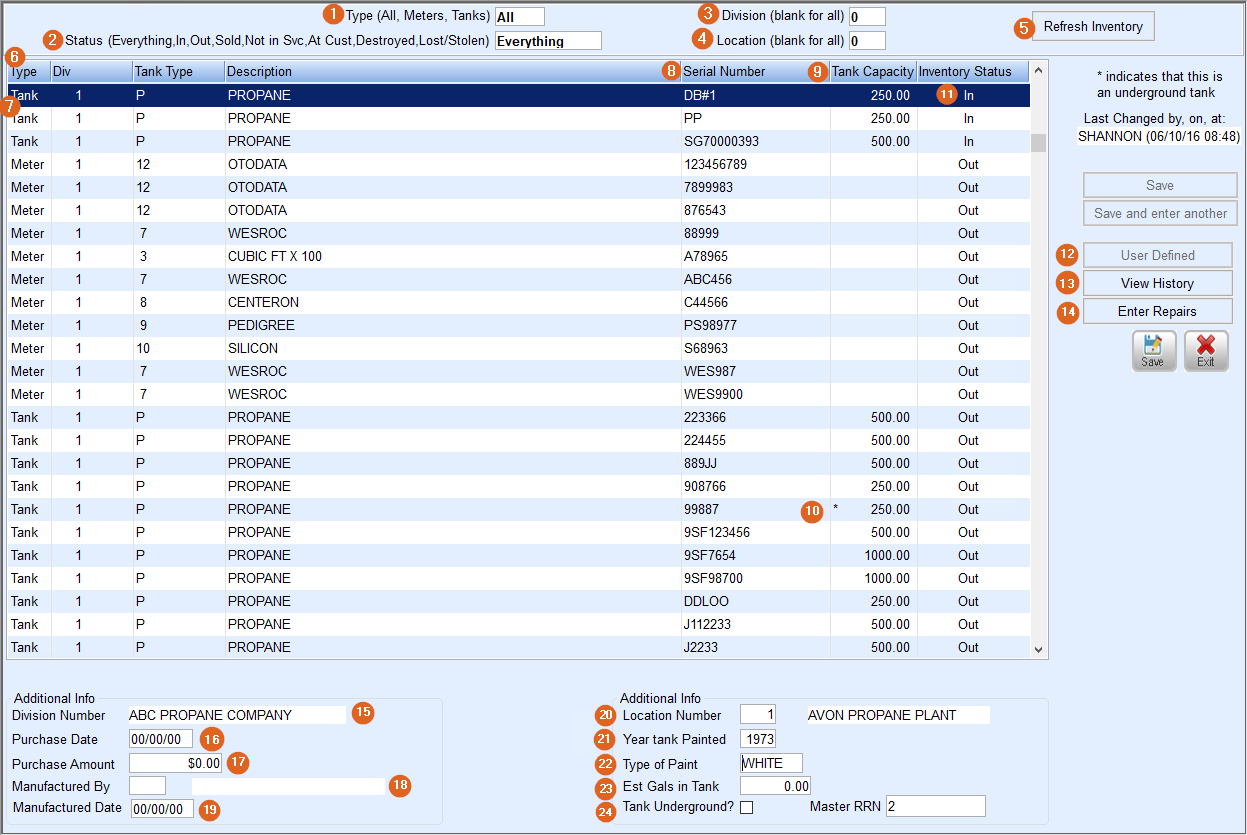
Task: Click the Division filter input field
Action: (867, 16)
